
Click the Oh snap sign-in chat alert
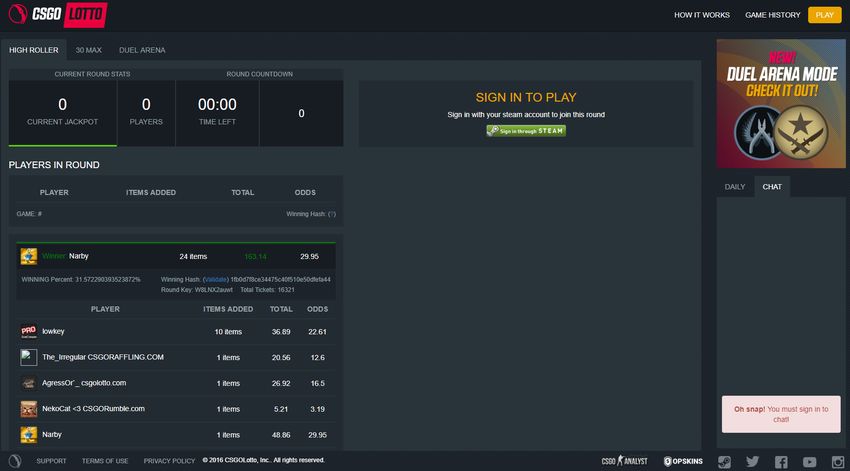point(781,414)
